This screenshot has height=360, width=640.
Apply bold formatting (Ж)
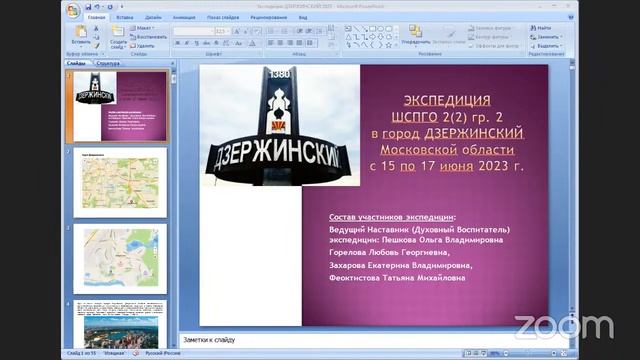pyautogui.click(x=178, y=43)
